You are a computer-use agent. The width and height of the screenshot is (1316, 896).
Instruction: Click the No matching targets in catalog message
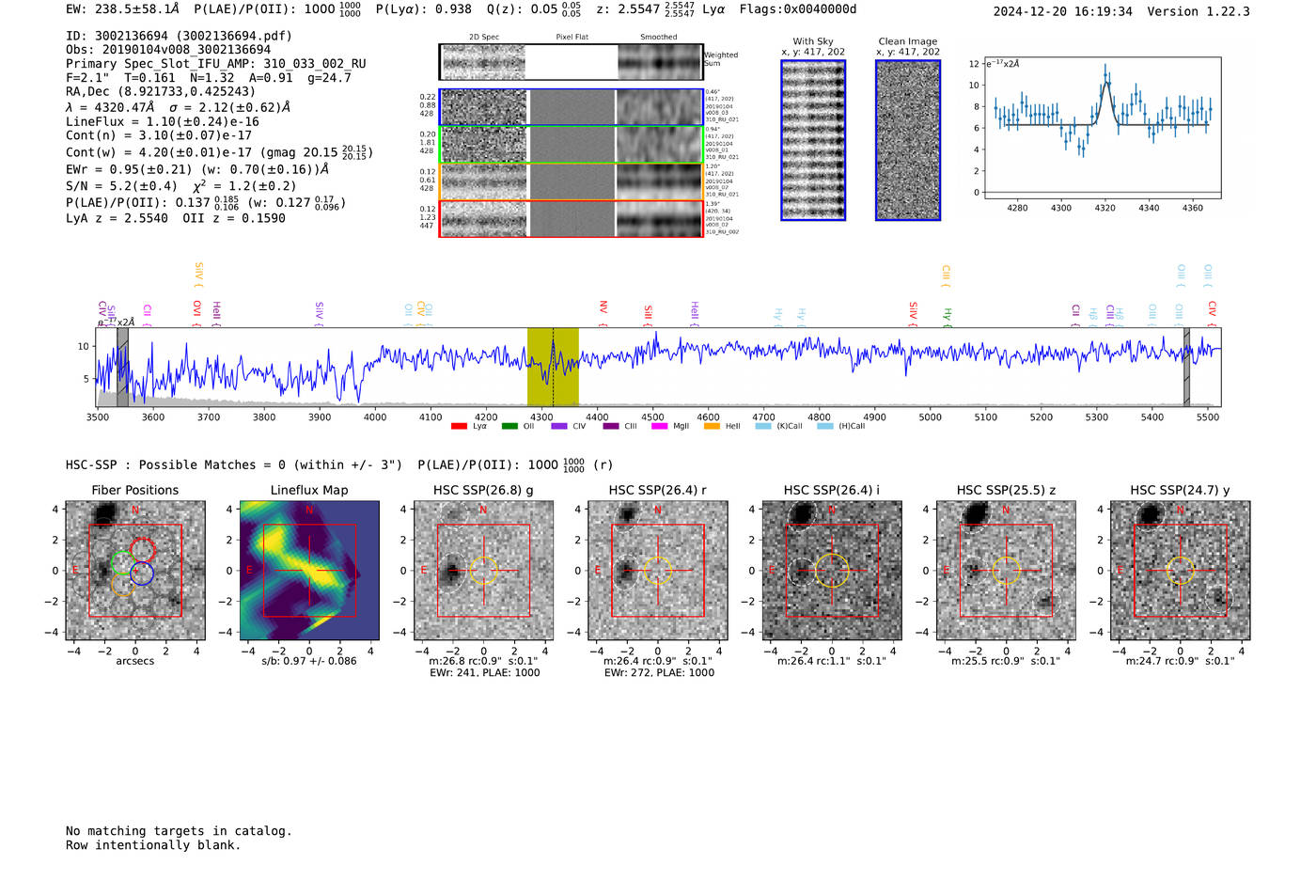pyautogui.click(x=179, y=831)
